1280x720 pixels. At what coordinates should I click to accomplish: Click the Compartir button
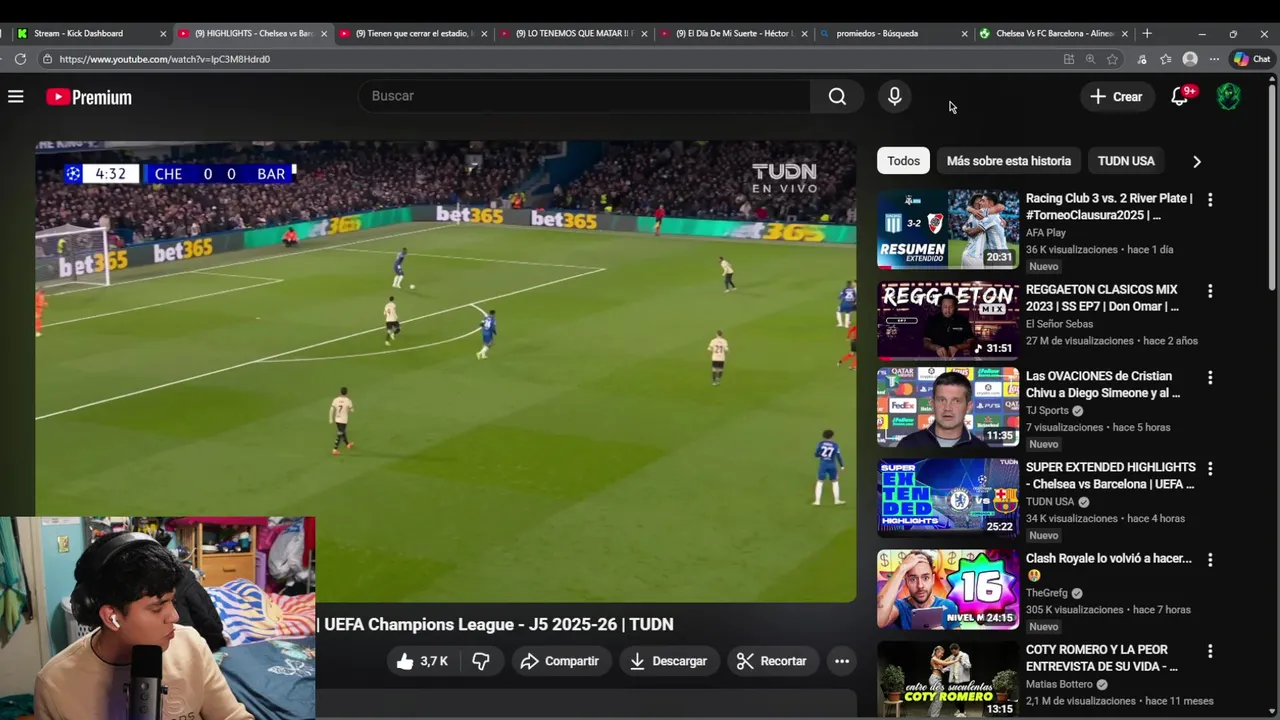tap(559, 661)
